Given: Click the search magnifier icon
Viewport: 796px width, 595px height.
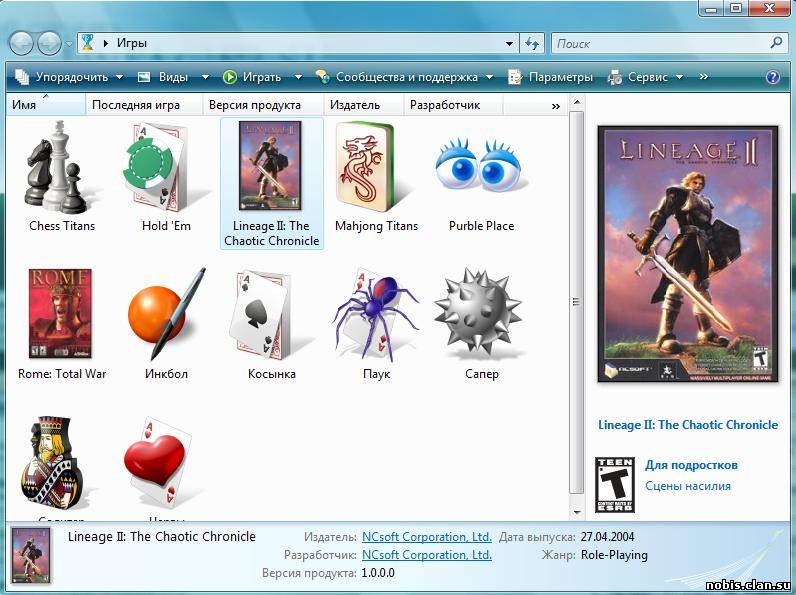Looking at the screenshot, I should 776,43.
